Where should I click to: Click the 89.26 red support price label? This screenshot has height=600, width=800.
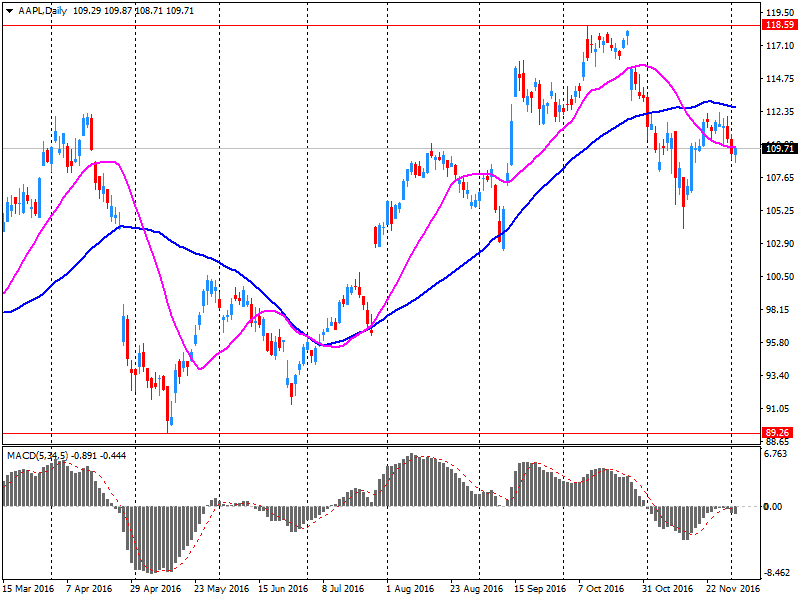[x=778, y=433]
